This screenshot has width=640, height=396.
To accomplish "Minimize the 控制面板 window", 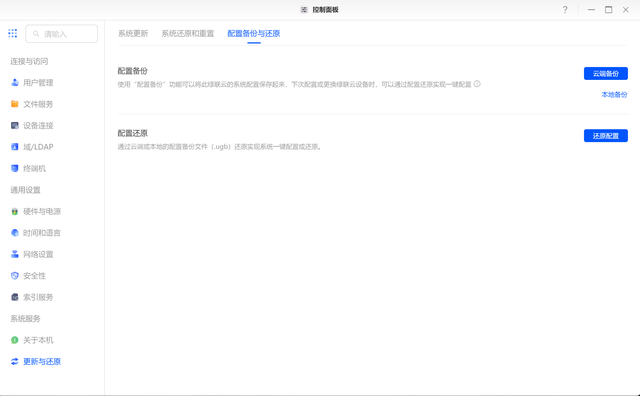I will point(591,9).
